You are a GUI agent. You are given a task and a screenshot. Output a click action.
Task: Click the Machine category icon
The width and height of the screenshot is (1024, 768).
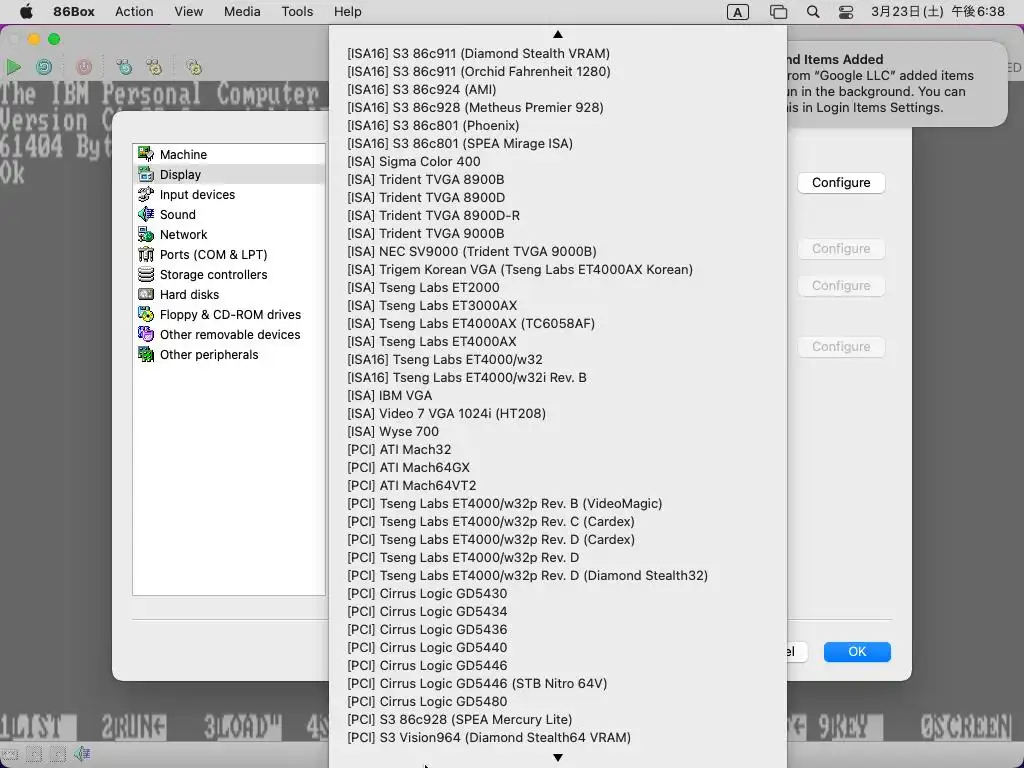tap(146, 154)
